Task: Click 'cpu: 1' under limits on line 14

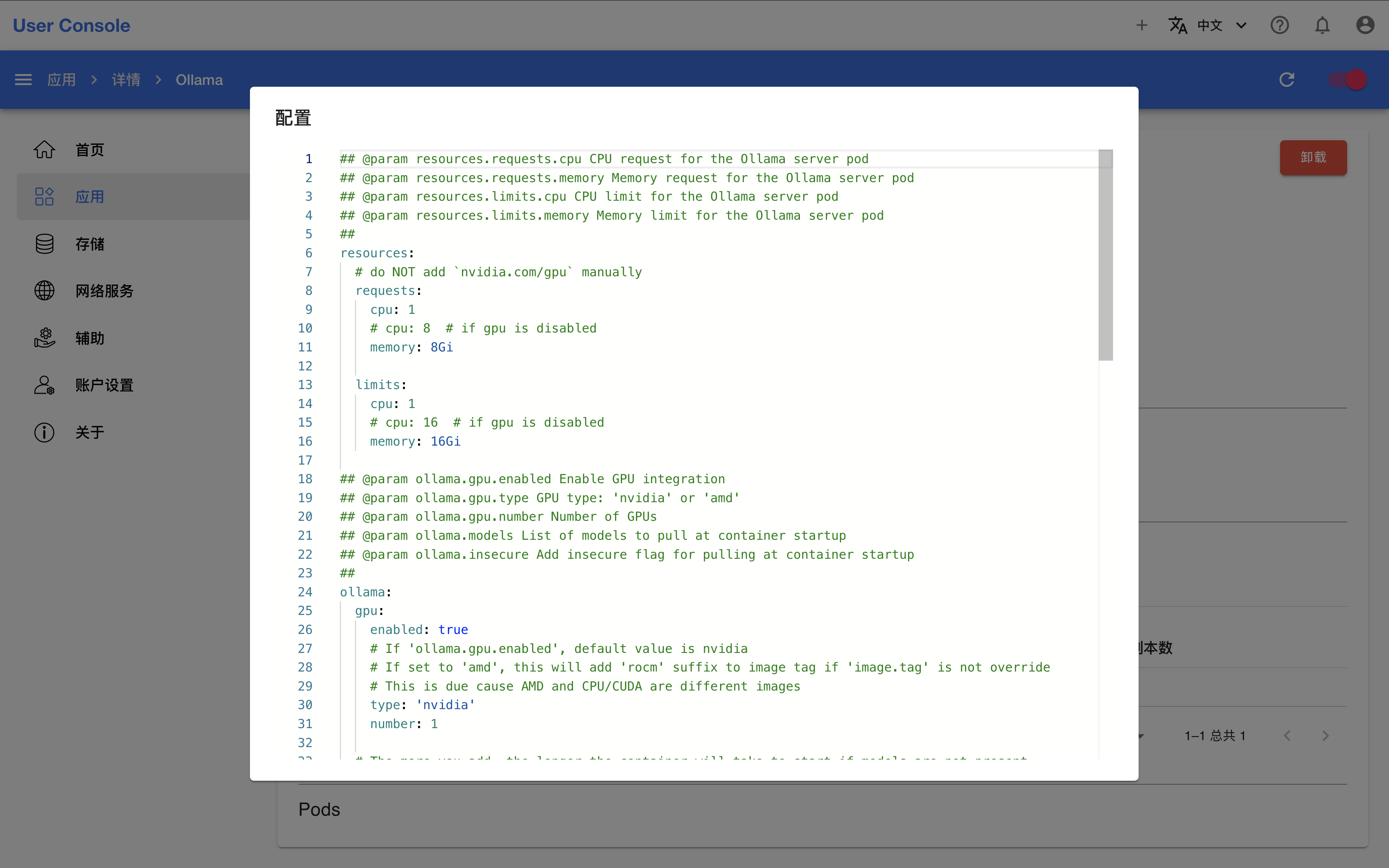Action: tap(393, 403)
